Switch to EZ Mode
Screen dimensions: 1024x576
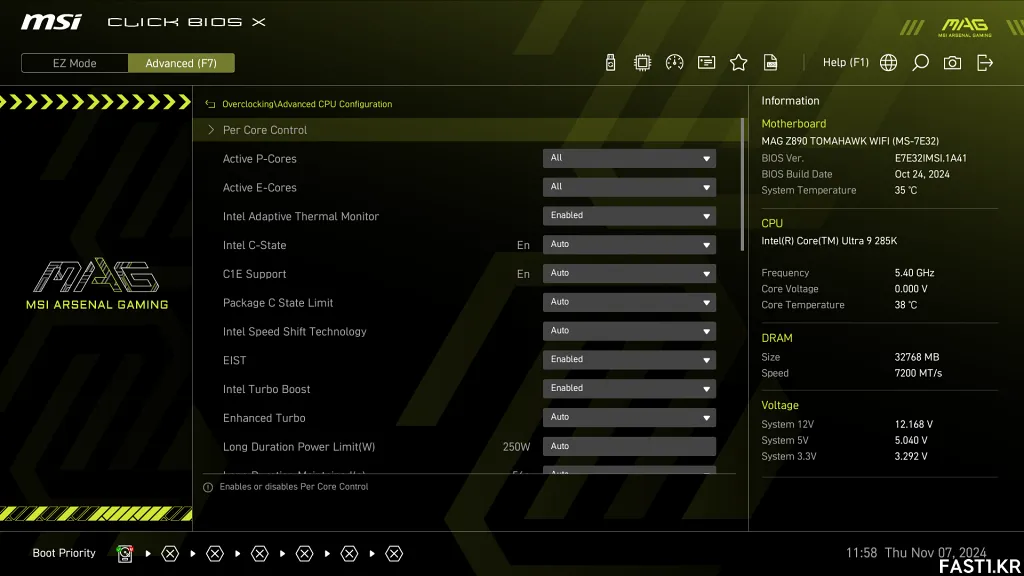point(74,63)
